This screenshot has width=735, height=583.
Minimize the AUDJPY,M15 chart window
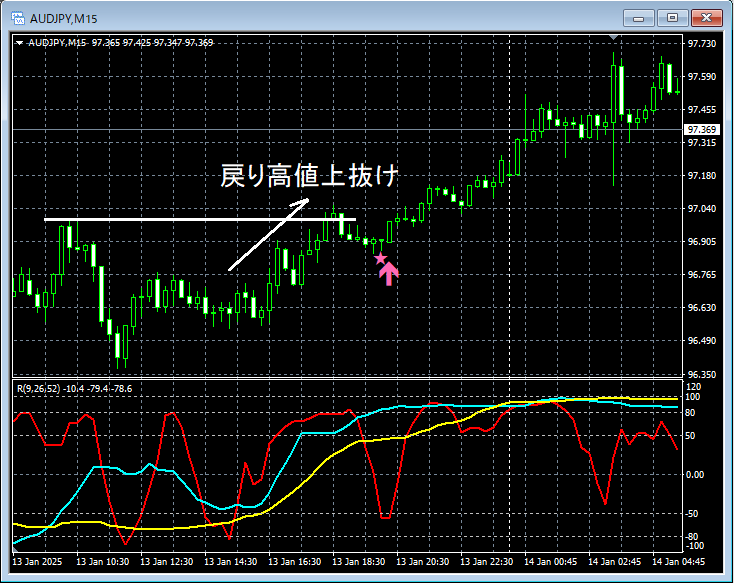(x=638, y=18)
